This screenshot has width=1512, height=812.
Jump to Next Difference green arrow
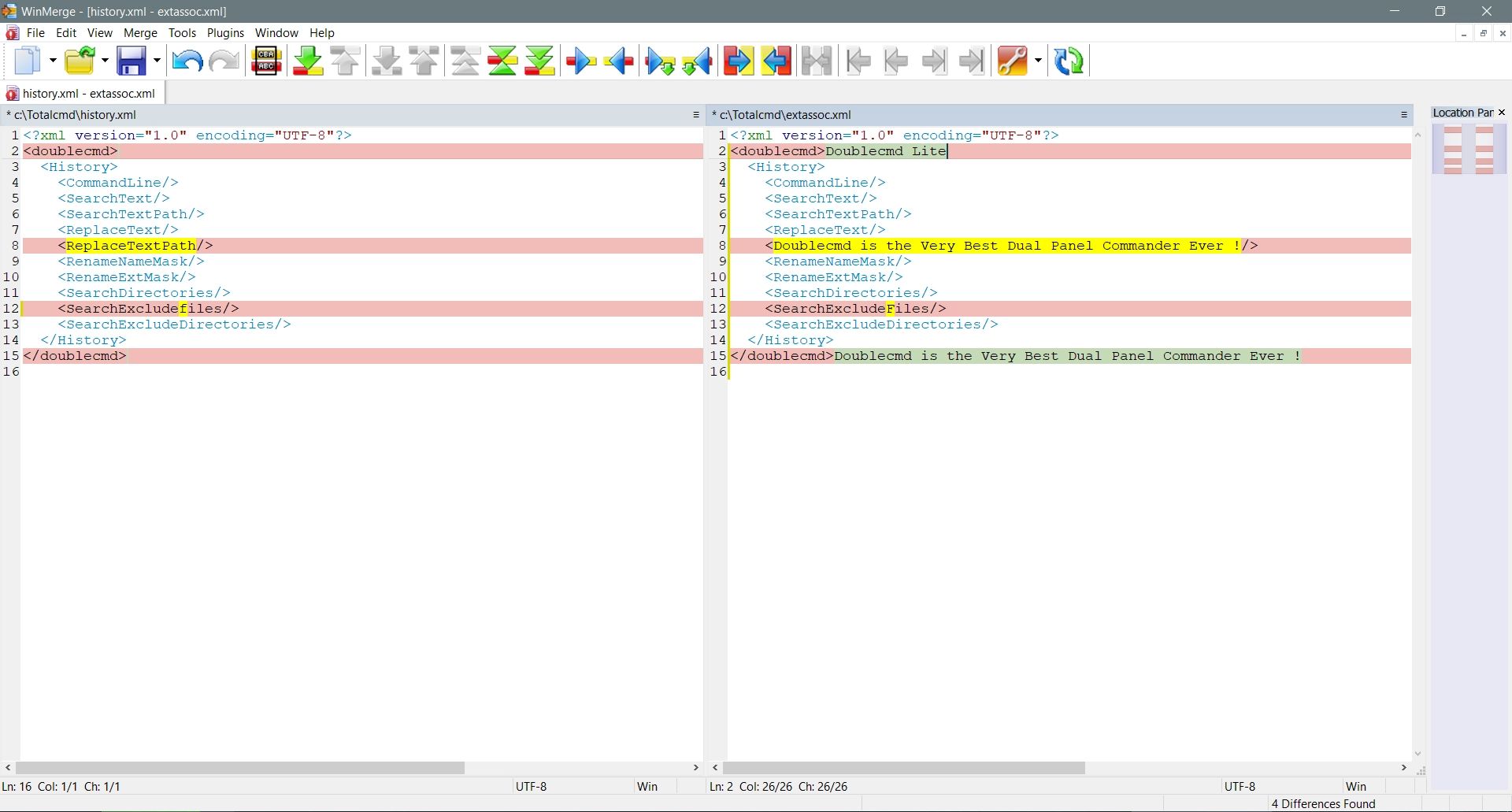click(308, 61)
